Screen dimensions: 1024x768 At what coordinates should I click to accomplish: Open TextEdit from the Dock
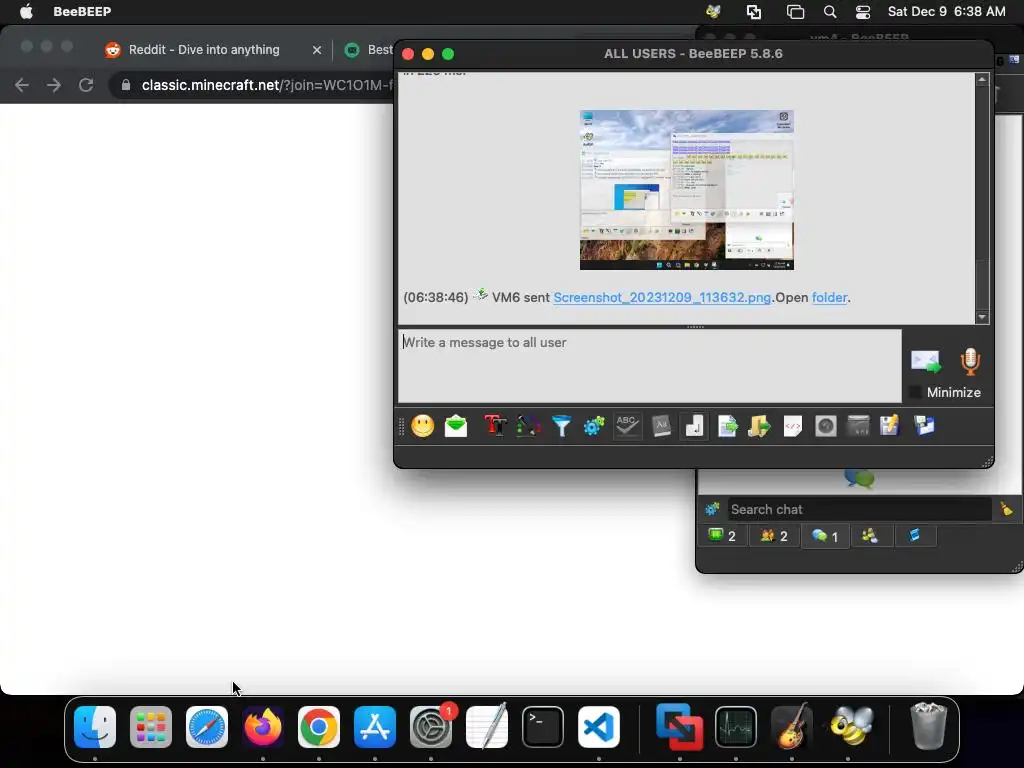click(487, 726)
